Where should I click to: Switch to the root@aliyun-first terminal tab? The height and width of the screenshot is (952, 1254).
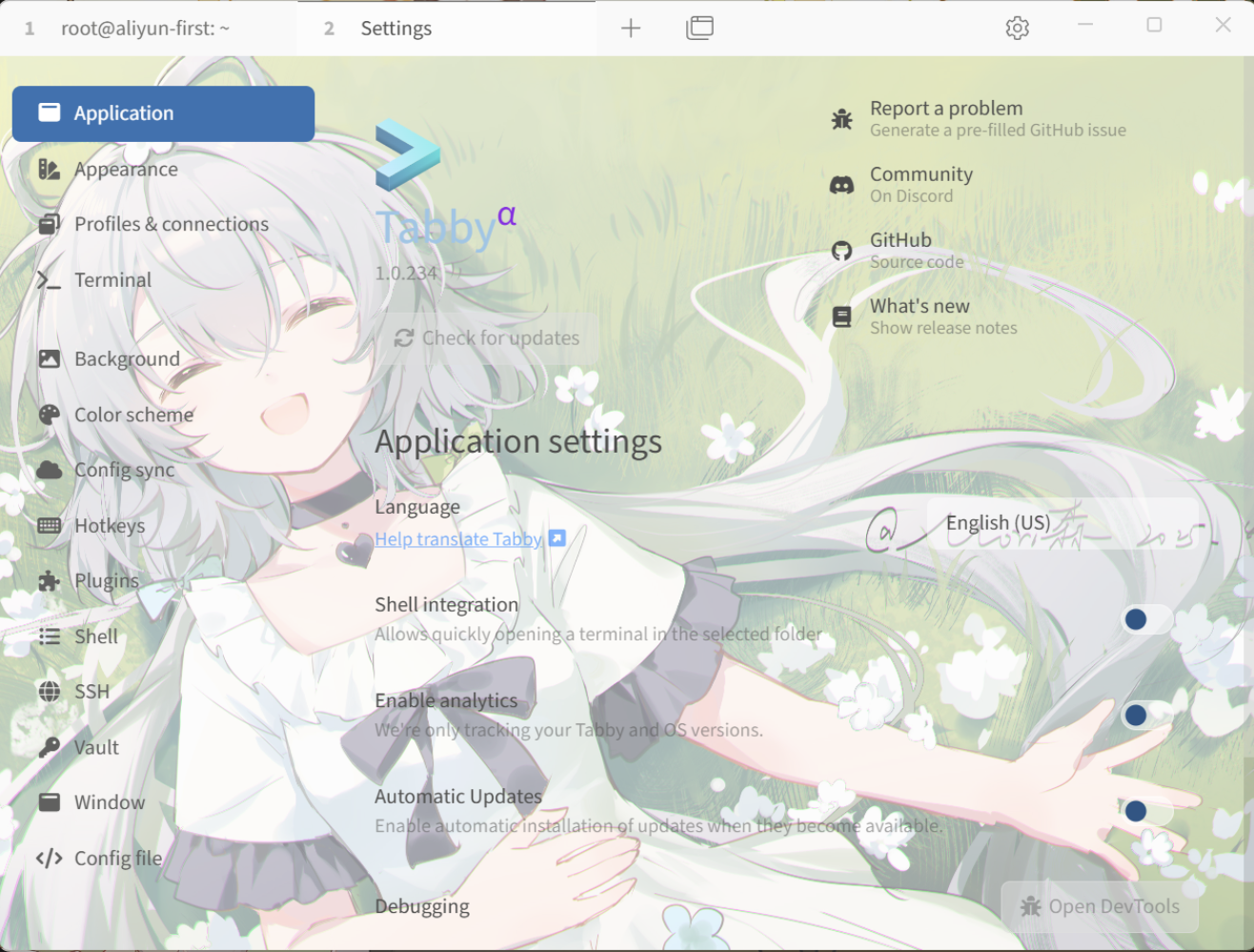coord(149,29)
